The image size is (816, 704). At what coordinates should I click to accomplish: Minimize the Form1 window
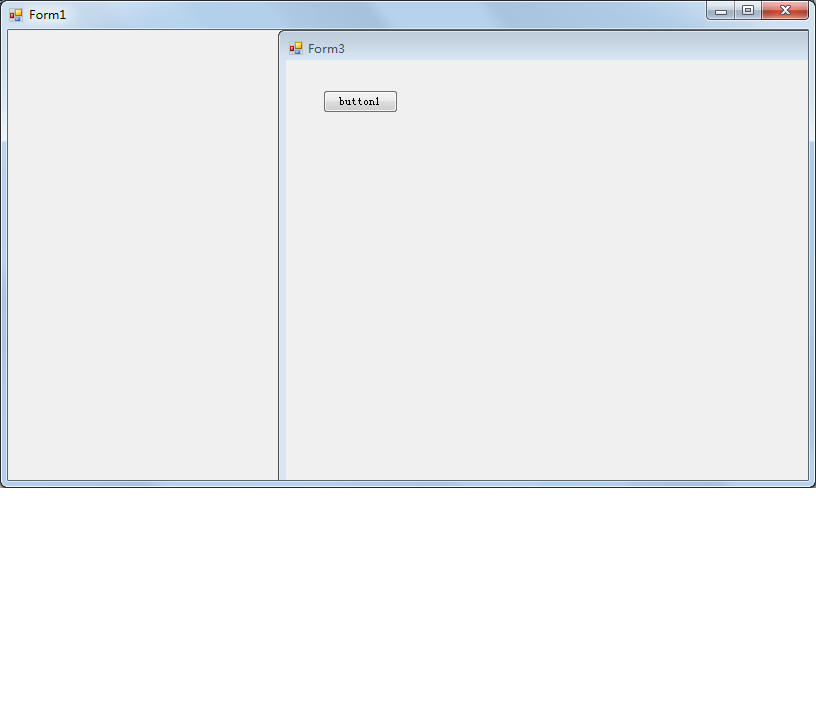[722, 10]
